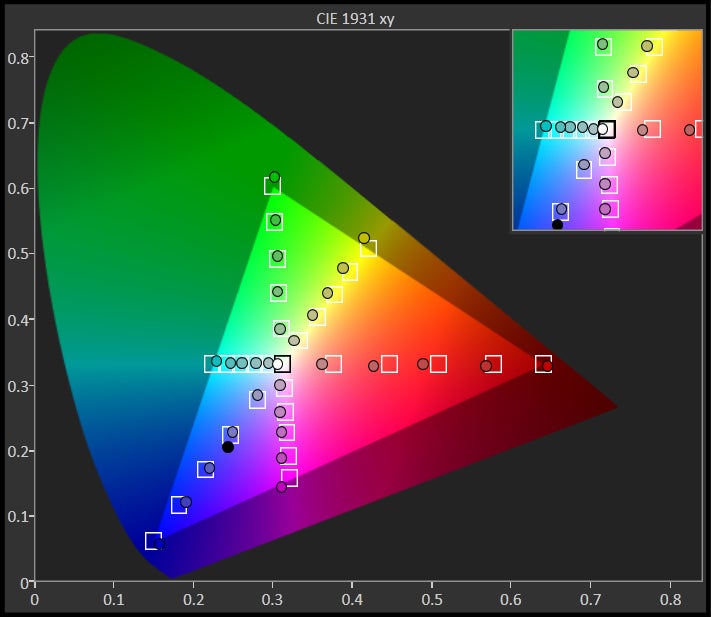Select the bright red measured circle at full saturation
Image resolution: width=711 pixels, height=617 pixels.
(547, 366)
